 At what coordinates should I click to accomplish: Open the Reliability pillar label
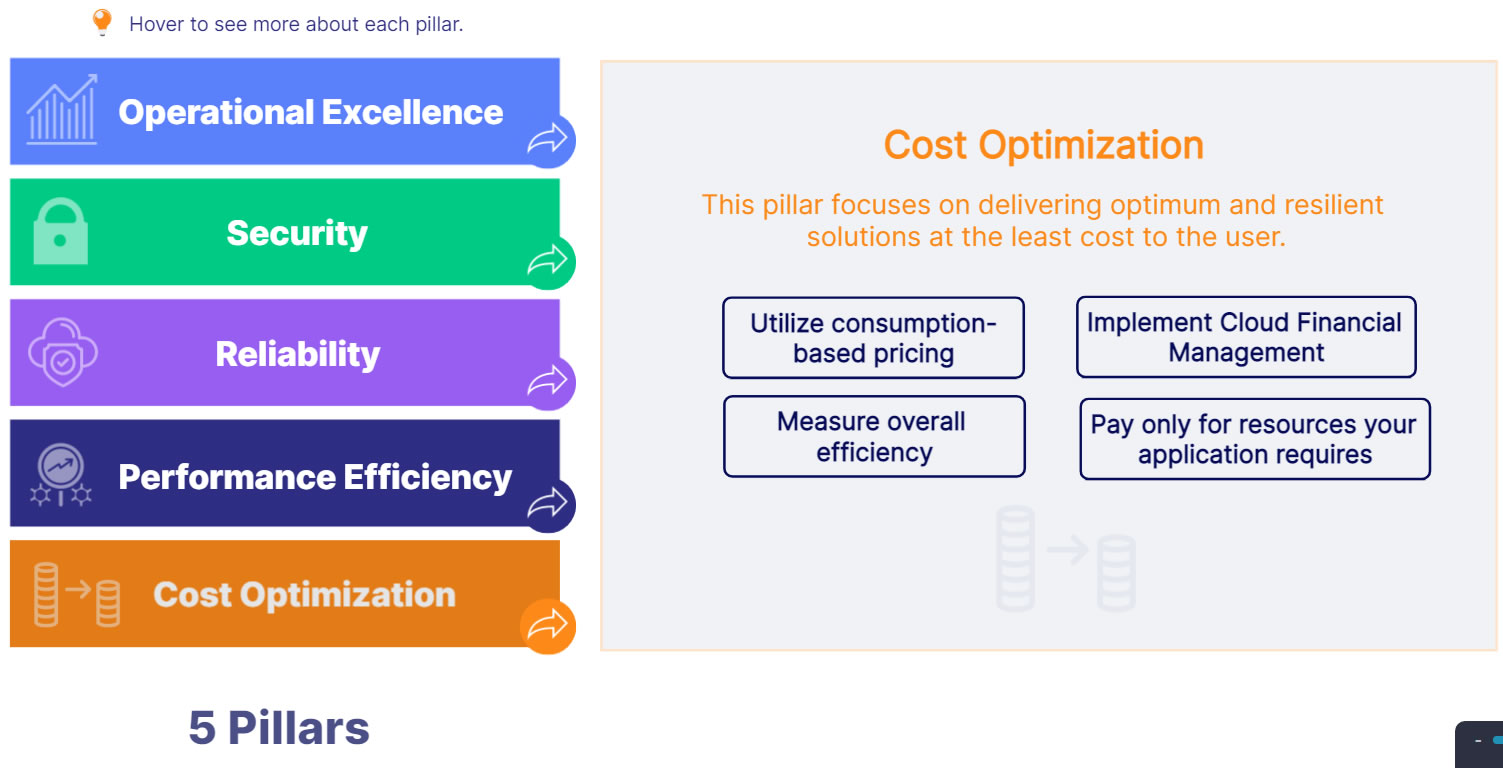298,354
